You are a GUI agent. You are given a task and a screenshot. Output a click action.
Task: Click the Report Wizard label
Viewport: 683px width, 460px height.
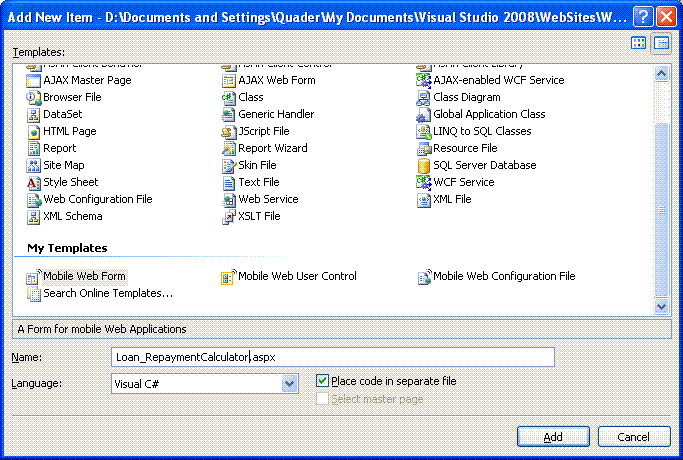point(273,148)
